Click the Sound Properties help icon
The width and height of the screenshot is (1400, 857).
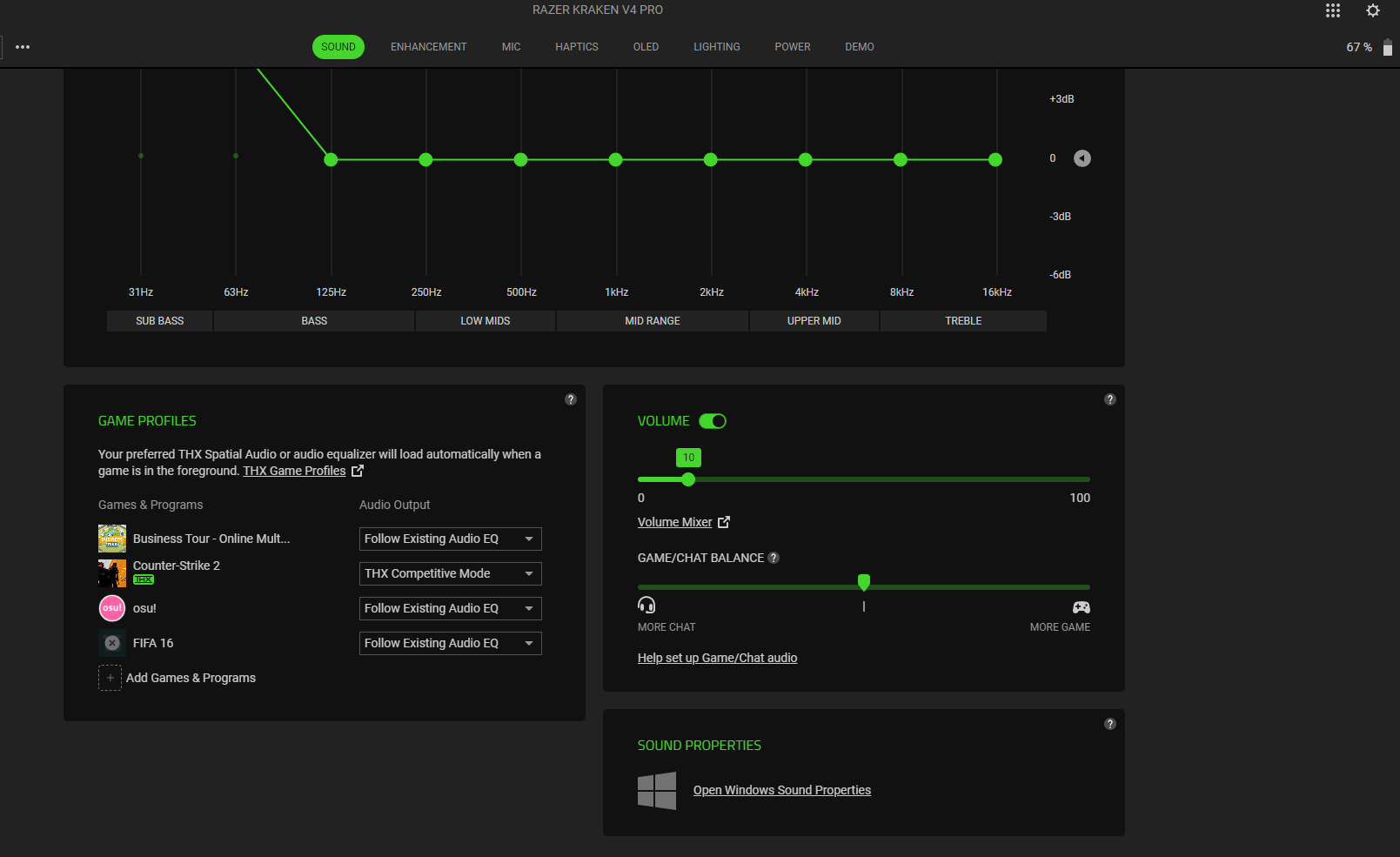coord(1109,724)
